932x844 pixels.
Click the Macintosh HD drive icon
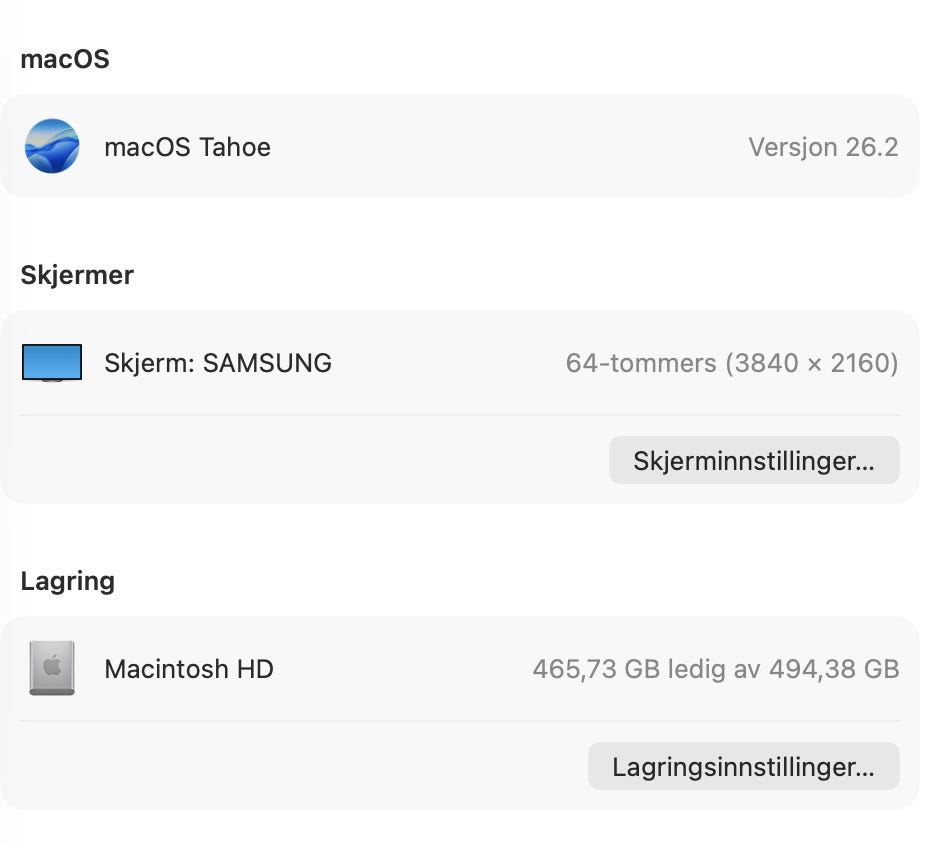point(52,669)
